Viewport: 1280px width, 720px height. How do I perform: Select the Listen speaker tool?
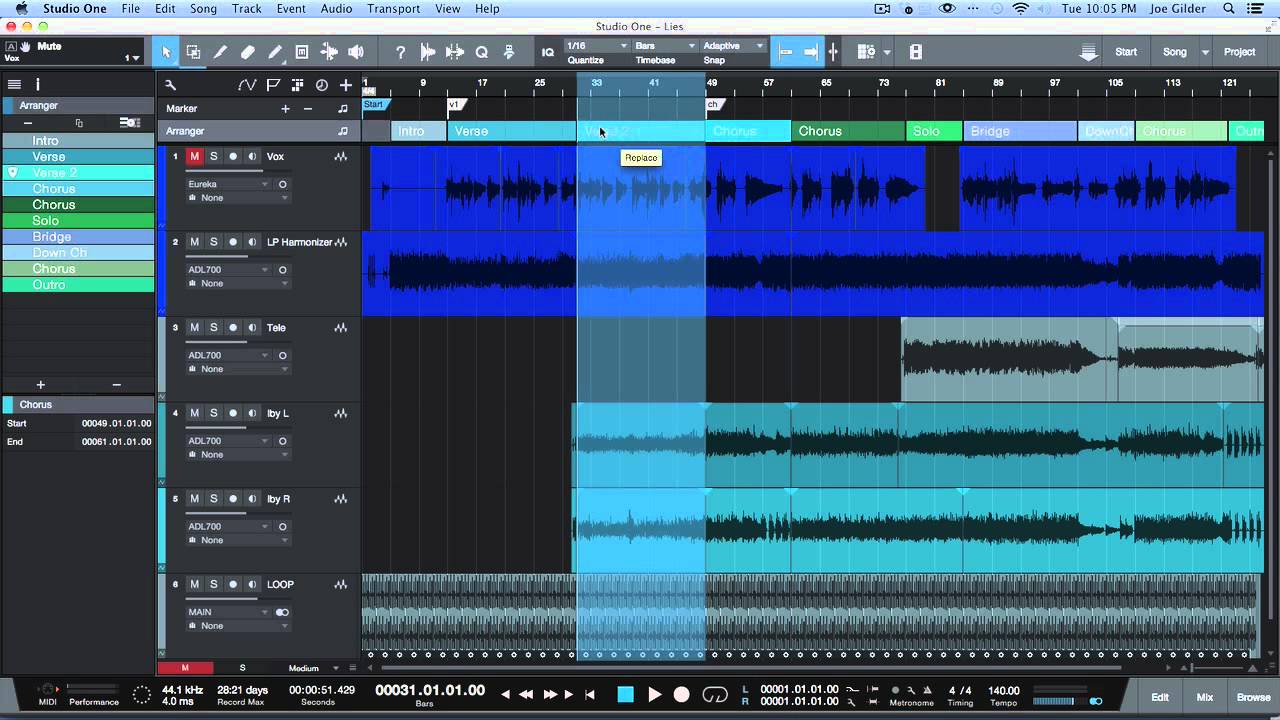355,52
